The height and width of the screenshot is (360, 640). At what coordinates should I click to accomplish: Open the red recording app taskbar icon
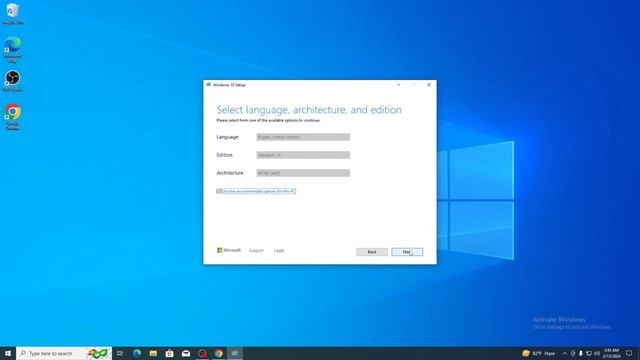tap(202, 353)
